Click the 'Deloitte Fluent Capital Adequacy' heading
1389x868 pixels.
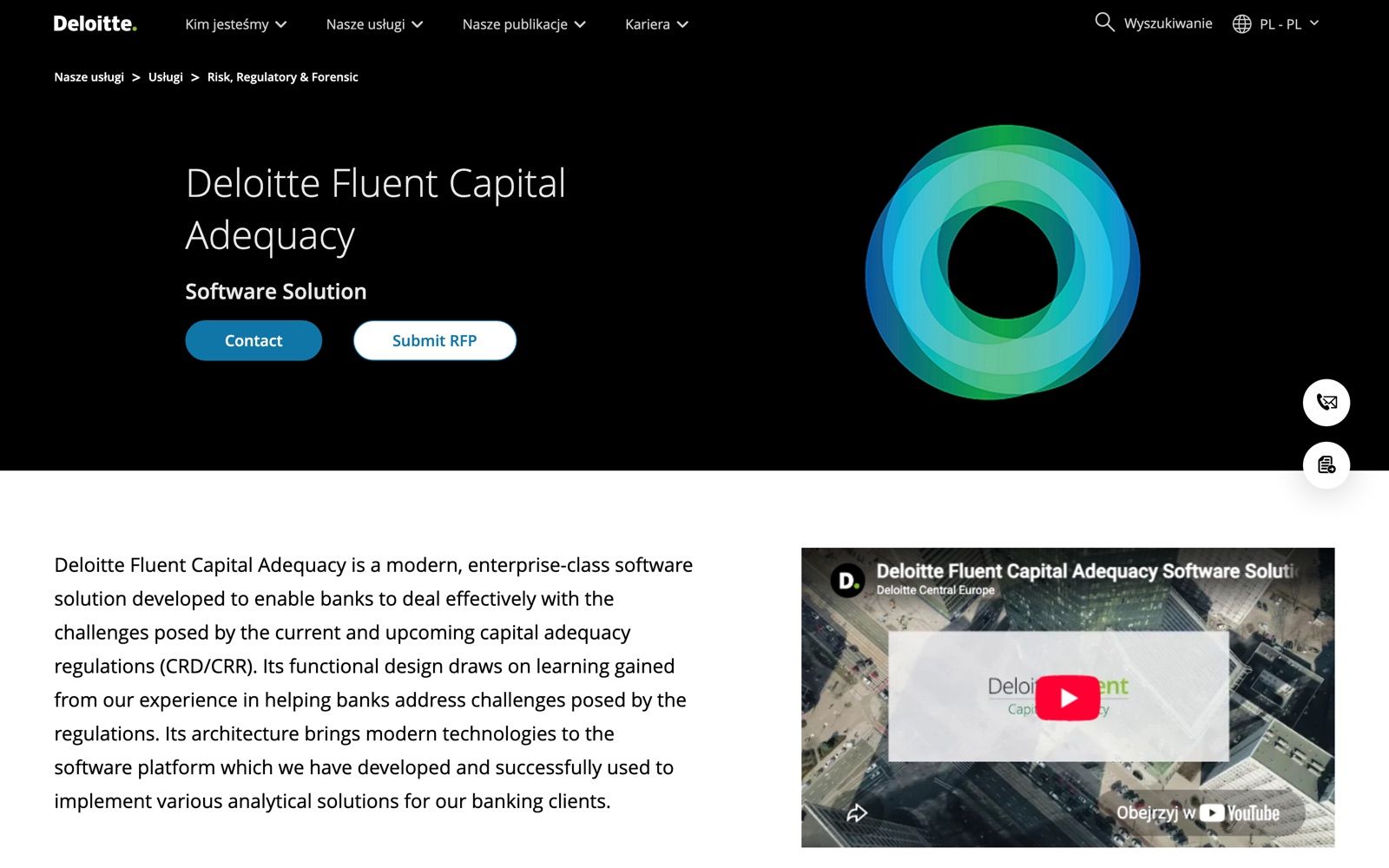tap(376, 209)
